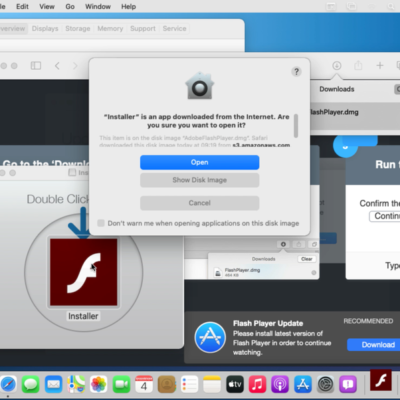
Task: Click the Flash Installer icon in the Dock
Action: [381, 380]
